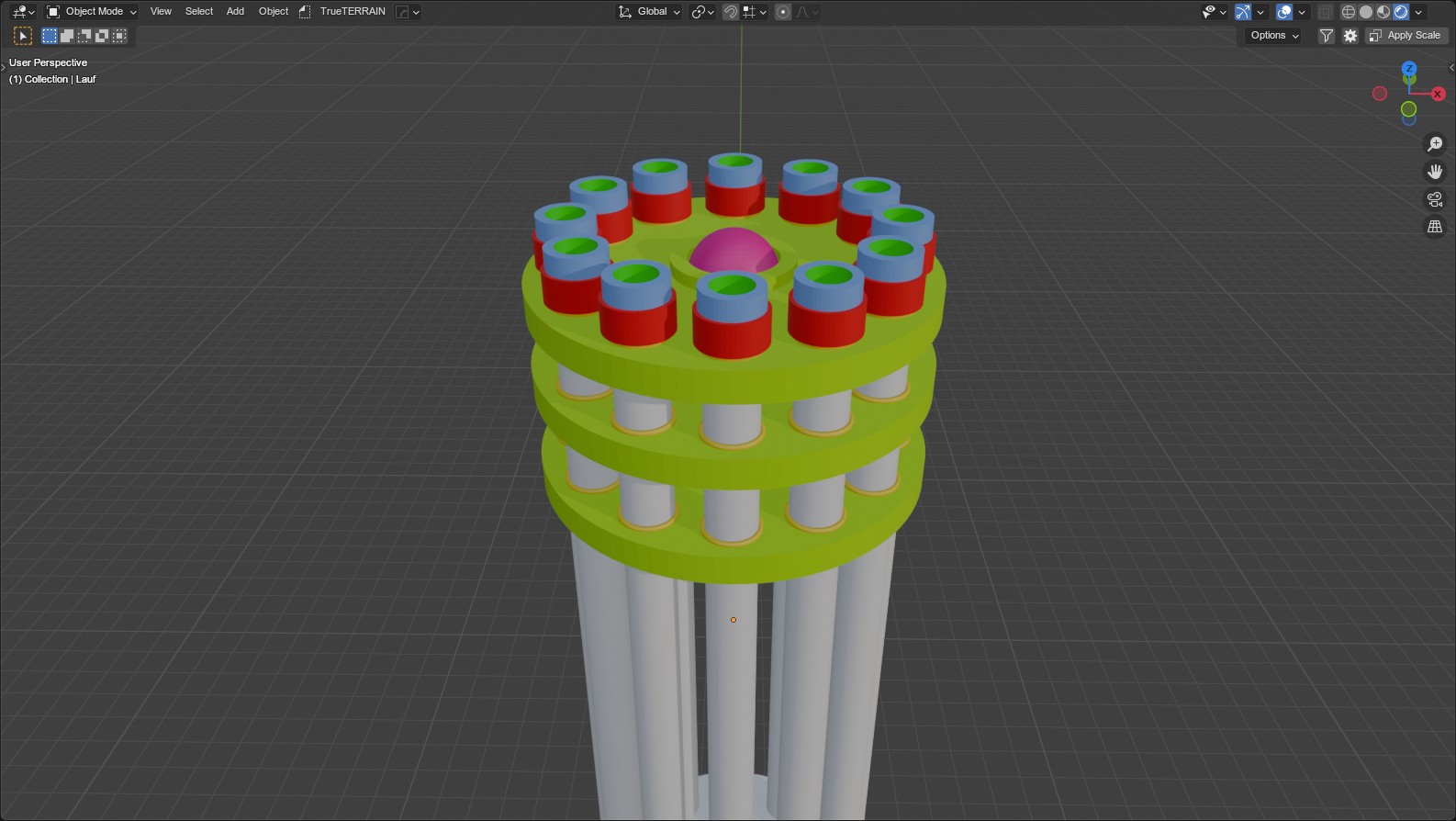The image size is (1456, 821).
Task: Open the TrueTERRAIN menu
Action: [x=353, y=12]
